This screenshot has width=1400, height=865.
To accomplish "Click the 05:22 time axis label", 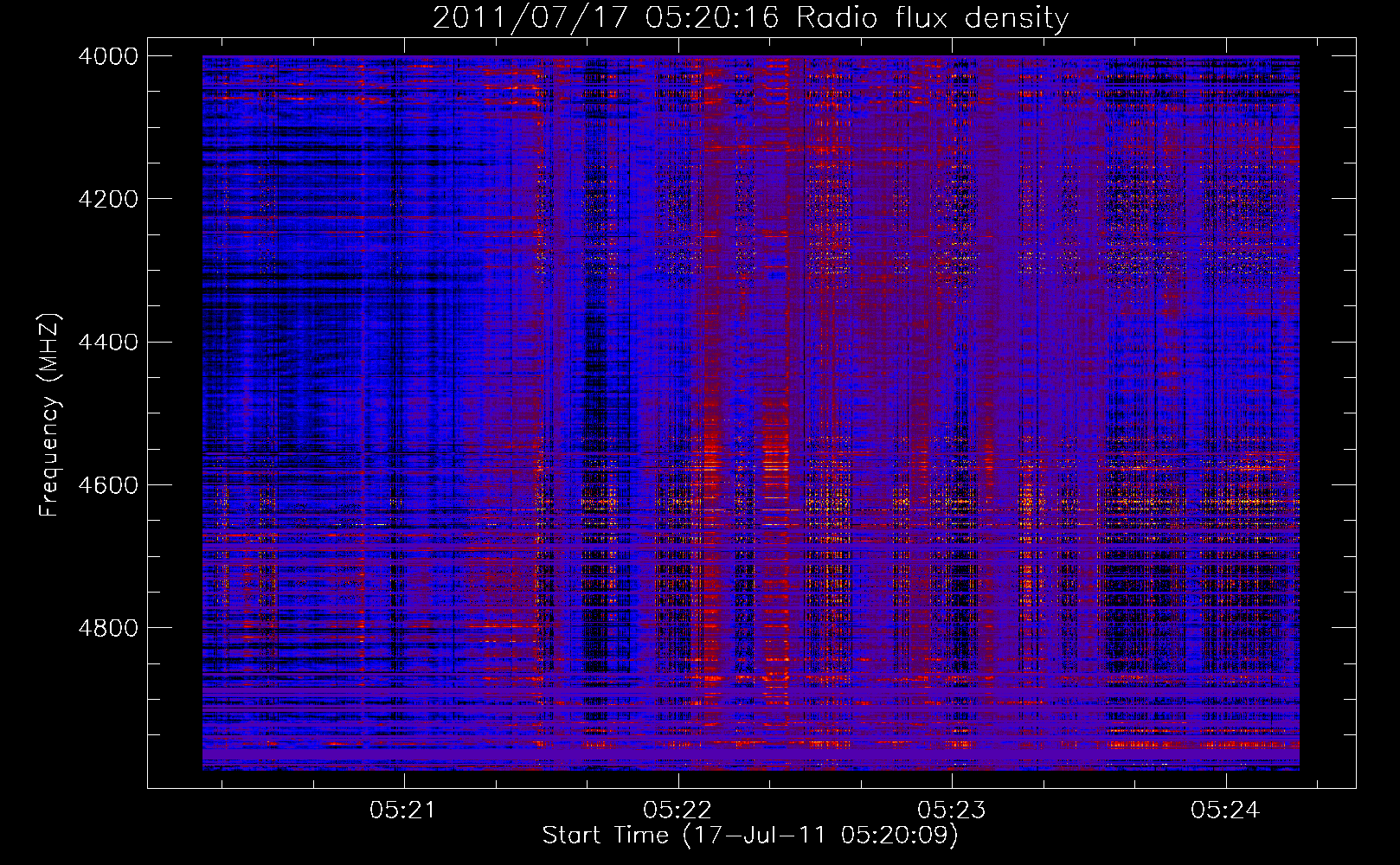I will tap(677, 810).
